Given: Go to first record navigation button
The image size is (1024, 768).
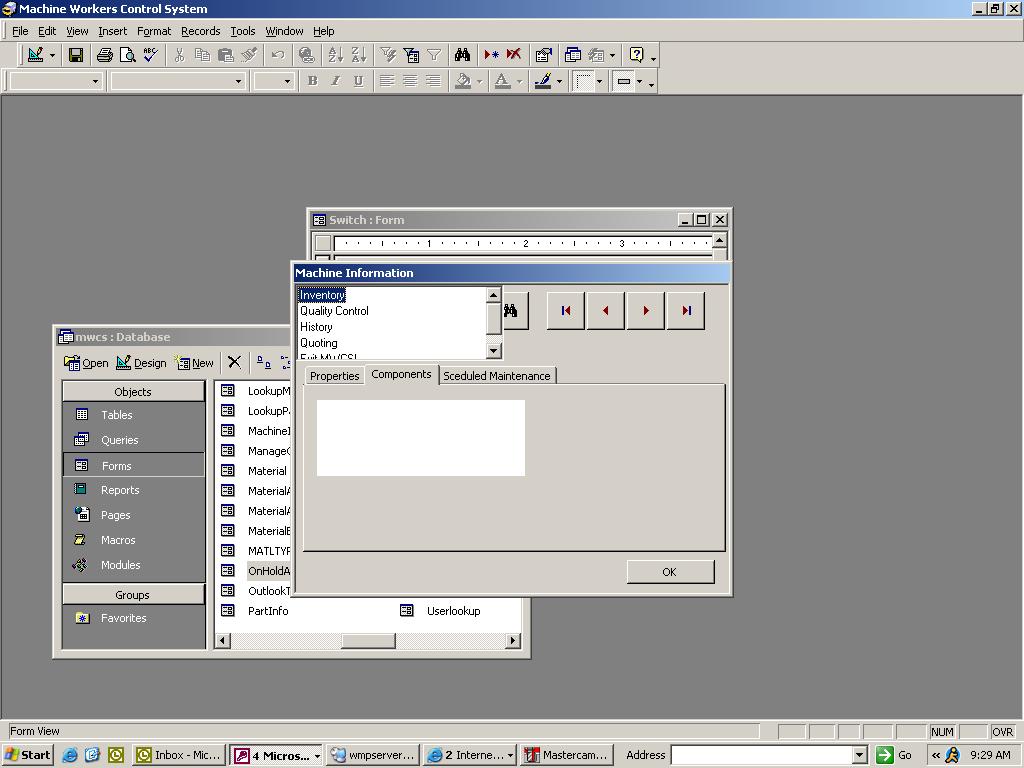Looking at the screenshot, I should click(566, 311).
